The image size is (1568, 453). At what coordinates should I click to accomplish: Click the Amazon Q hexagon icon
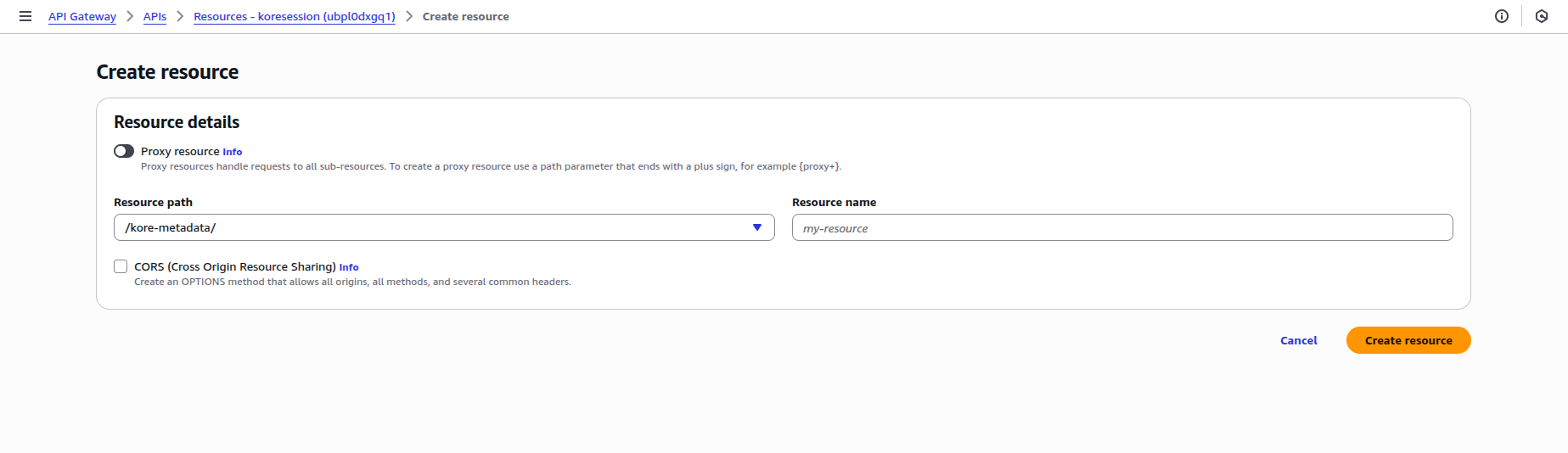pyautogui.click(x=1542, y=16)
